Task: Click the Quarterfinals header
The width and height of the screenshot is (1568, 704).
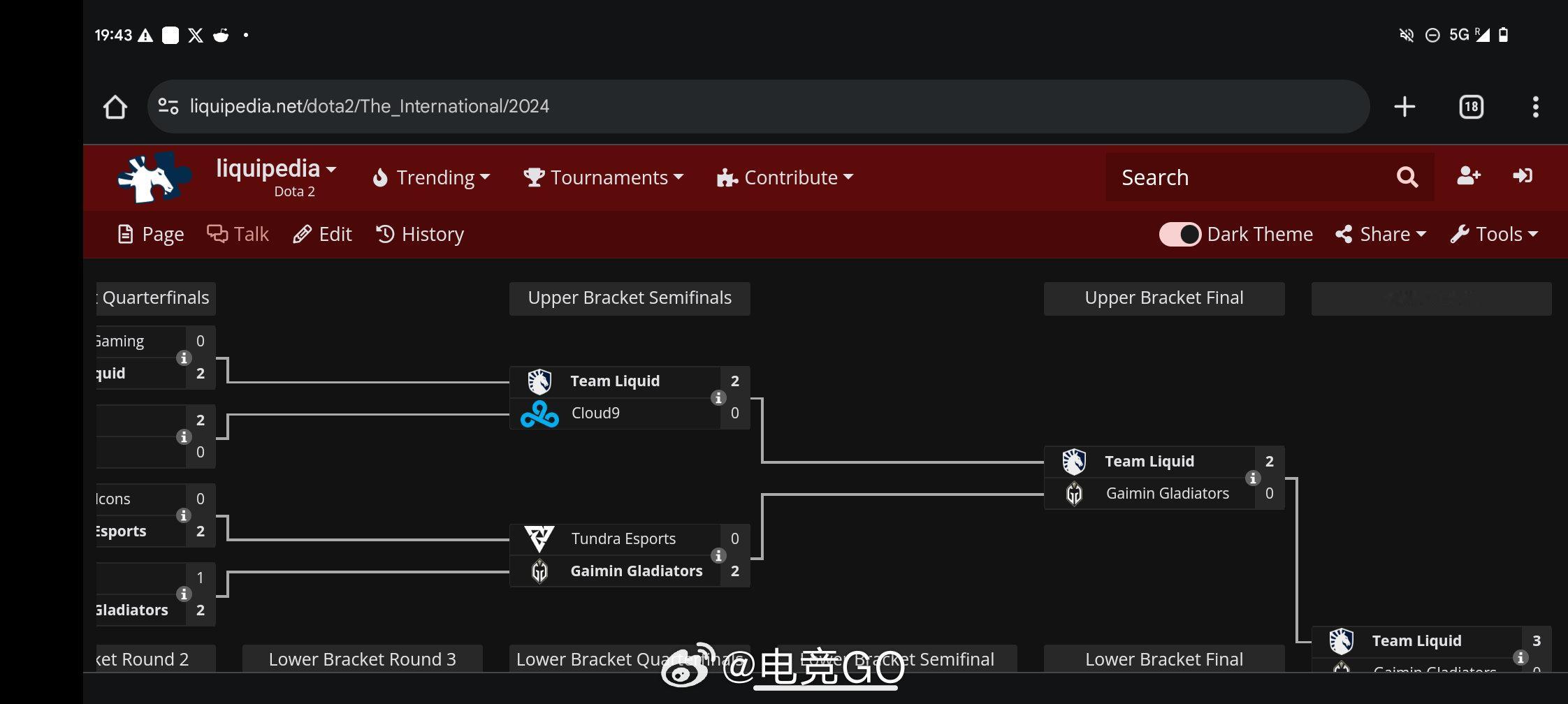Action: (156, 298)
